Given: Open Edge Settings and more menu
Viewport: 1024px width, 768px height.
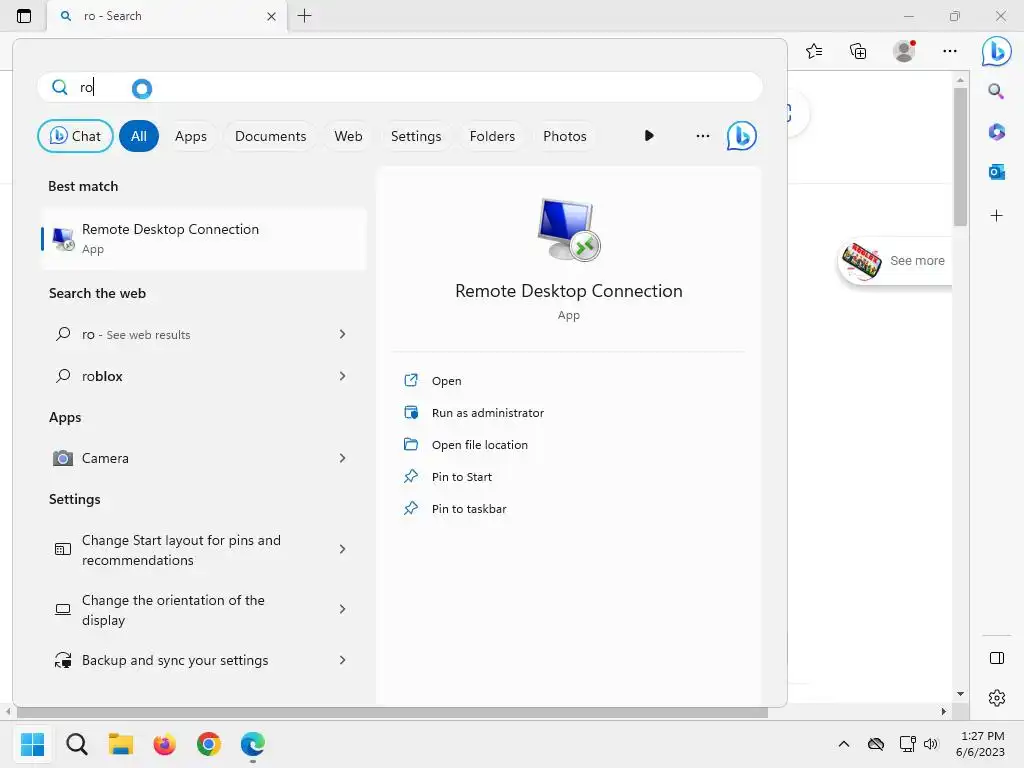Looking at the screenshot, I should pos(950,51).
